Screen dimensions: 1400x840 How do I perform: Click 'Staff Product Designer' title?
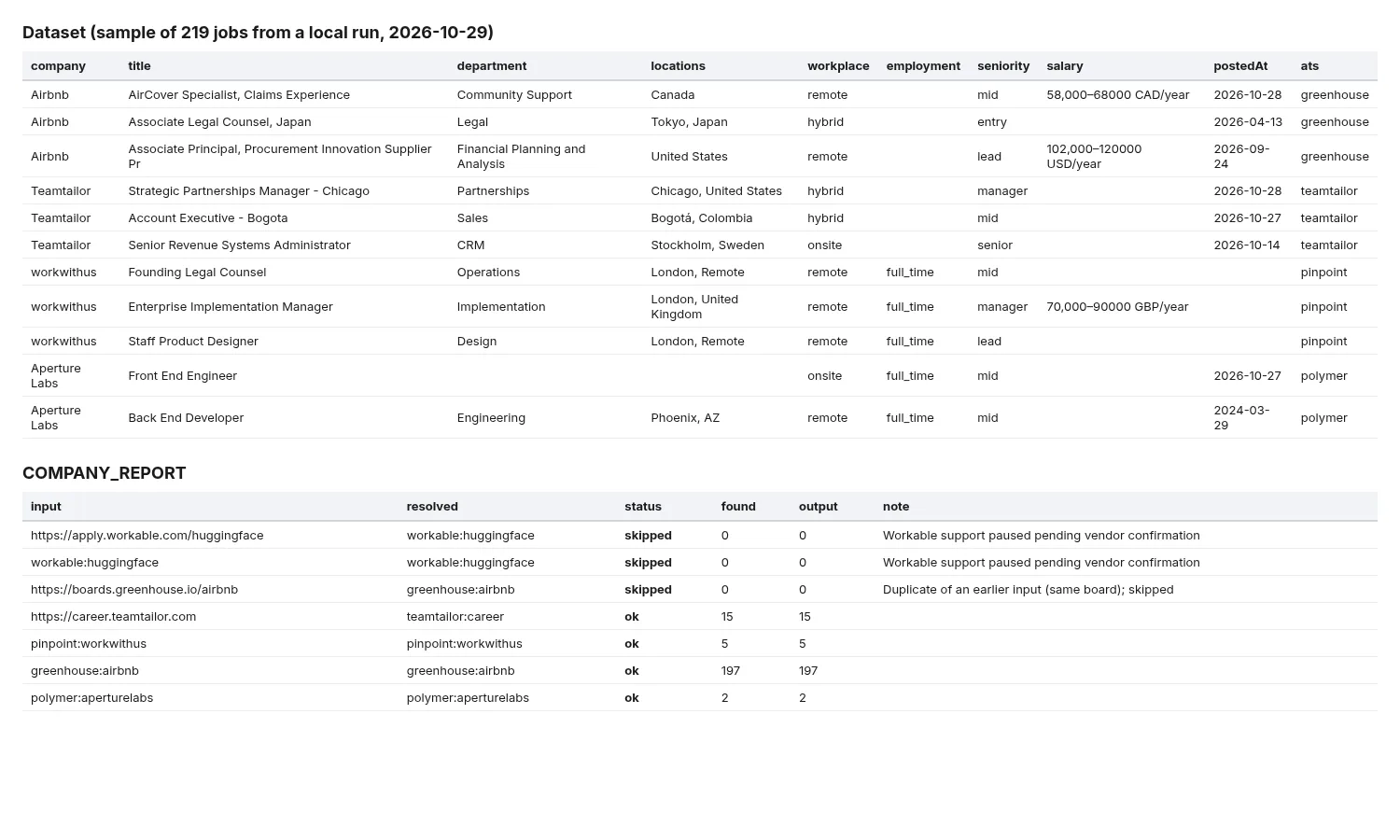click(193, 342)
